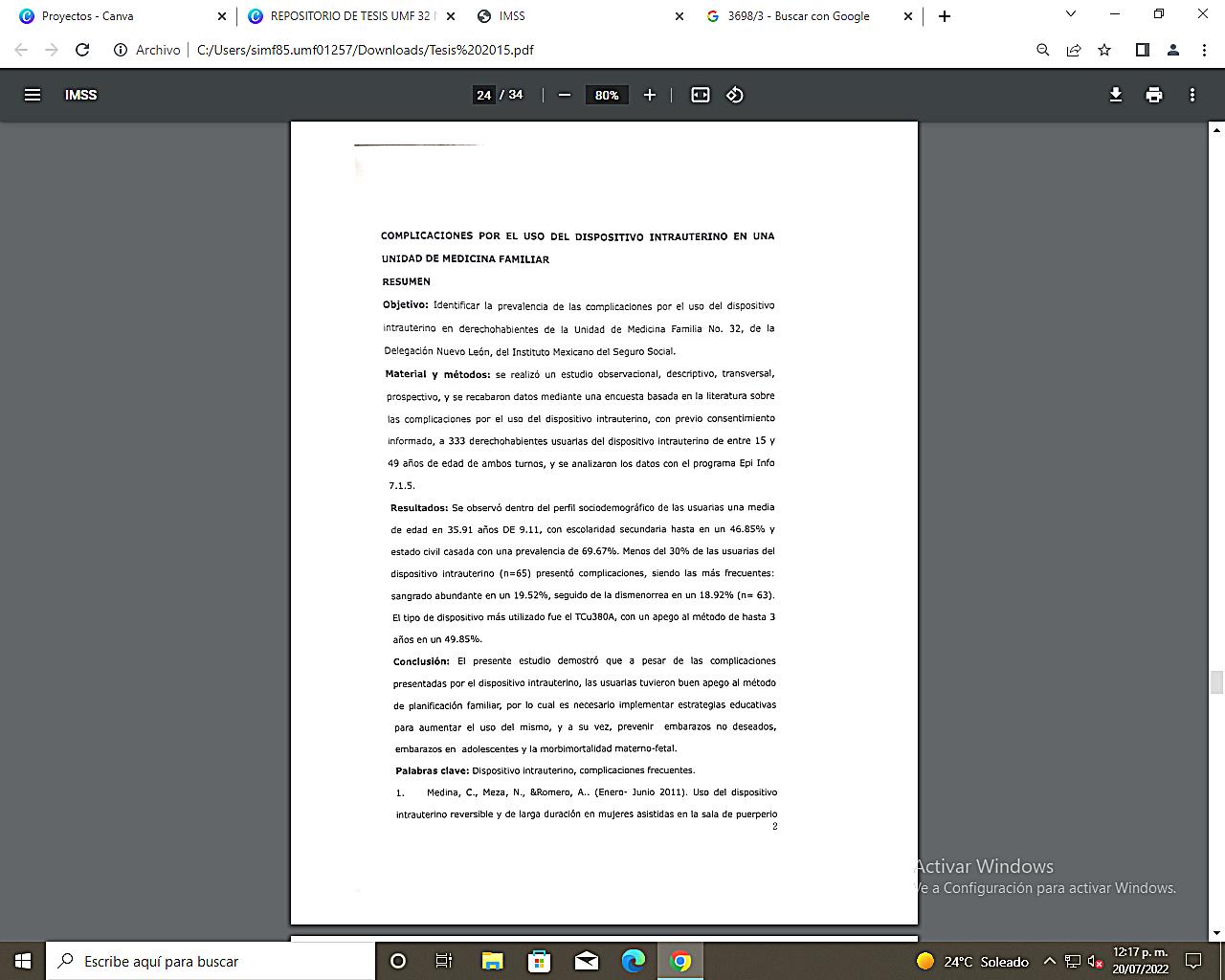Image resolution: width=1225 pixels, height=980 pixels.
Task: Open File Explorer from taskbar
Action: (x=492, y=961)
